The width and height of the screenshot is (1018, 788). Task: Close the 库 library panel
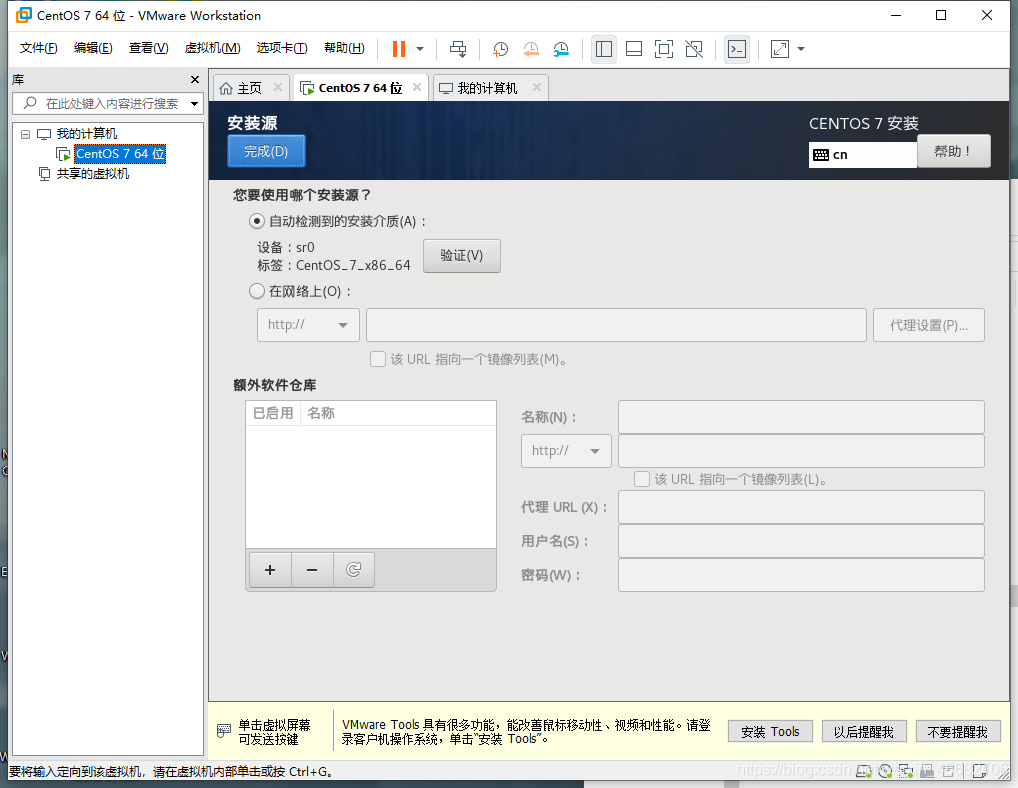coord(195,79)
